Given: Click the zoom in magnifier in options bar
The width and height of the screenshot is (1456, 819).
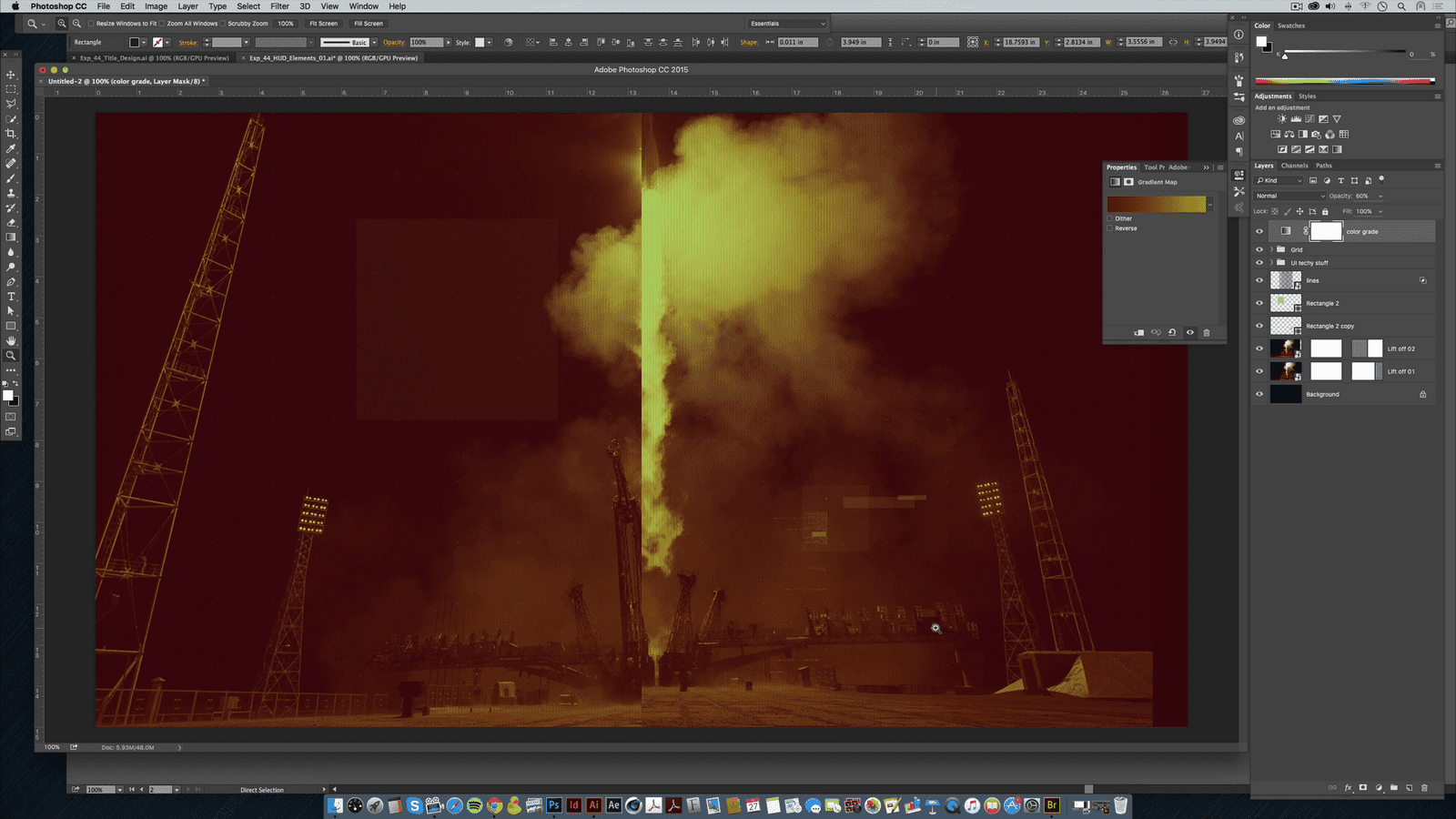Looking at the screenshot, I should 62,24.
